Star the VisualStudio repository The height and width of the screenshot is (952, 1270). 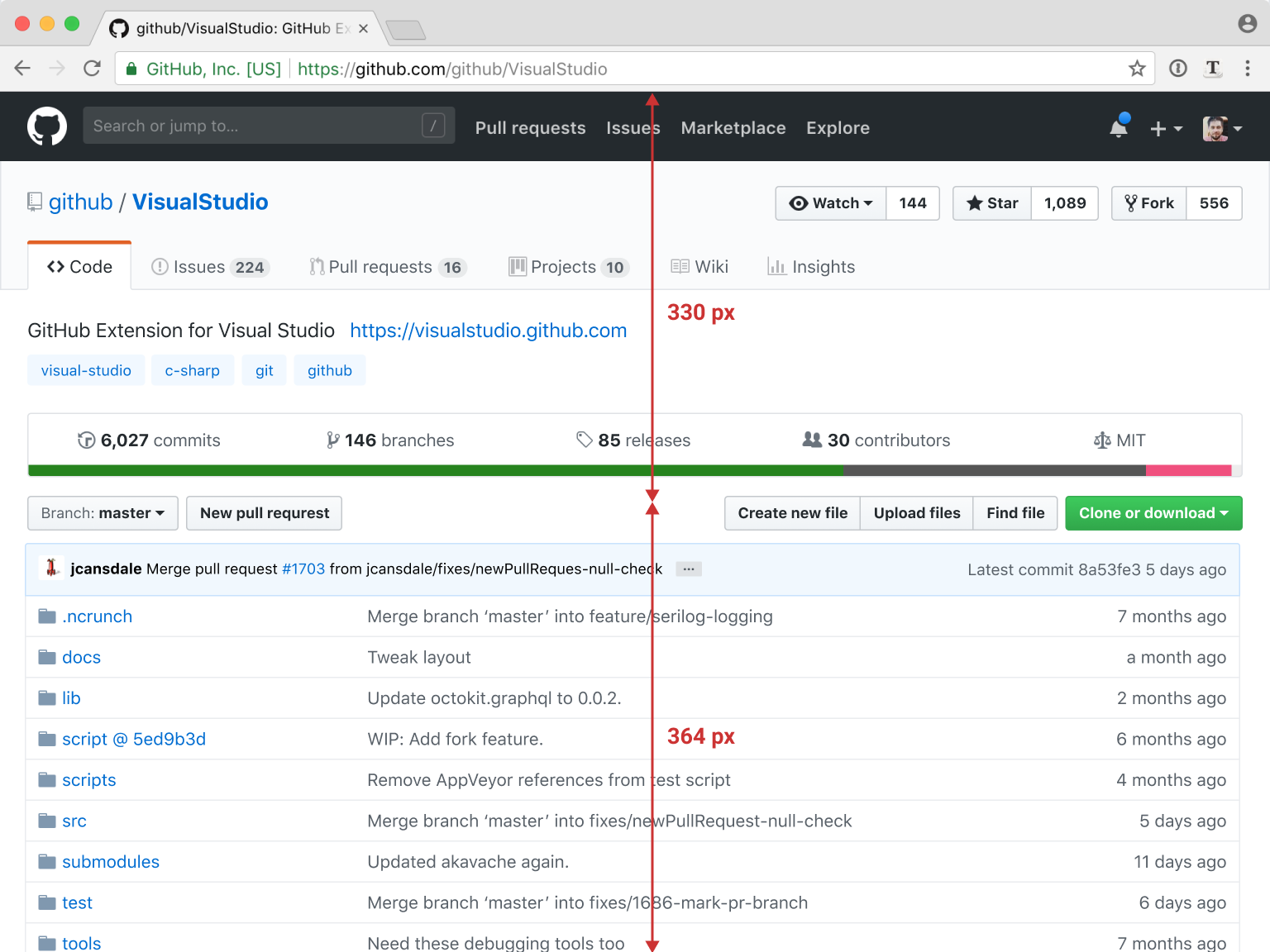pos(992,203)
